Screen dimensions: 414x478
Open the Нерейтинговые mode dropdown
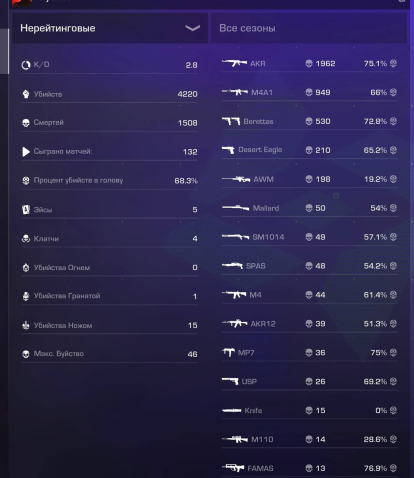pyautogui.click(x=110, y=28)
